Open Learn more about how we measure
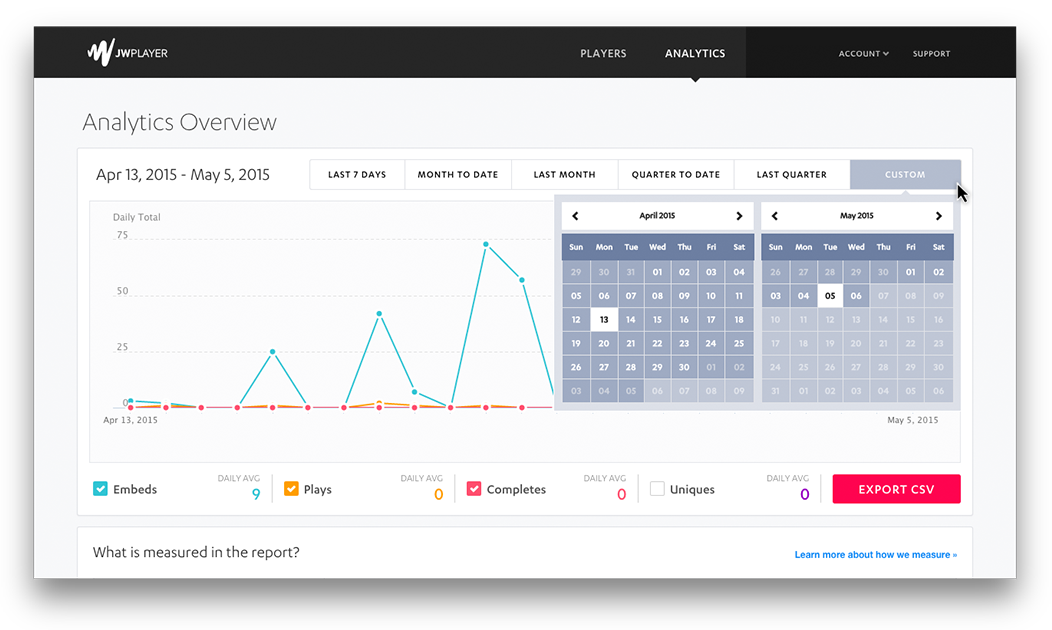Viewport: 1052px width, 630px height. pyautogui.click(x=876, y=555)
